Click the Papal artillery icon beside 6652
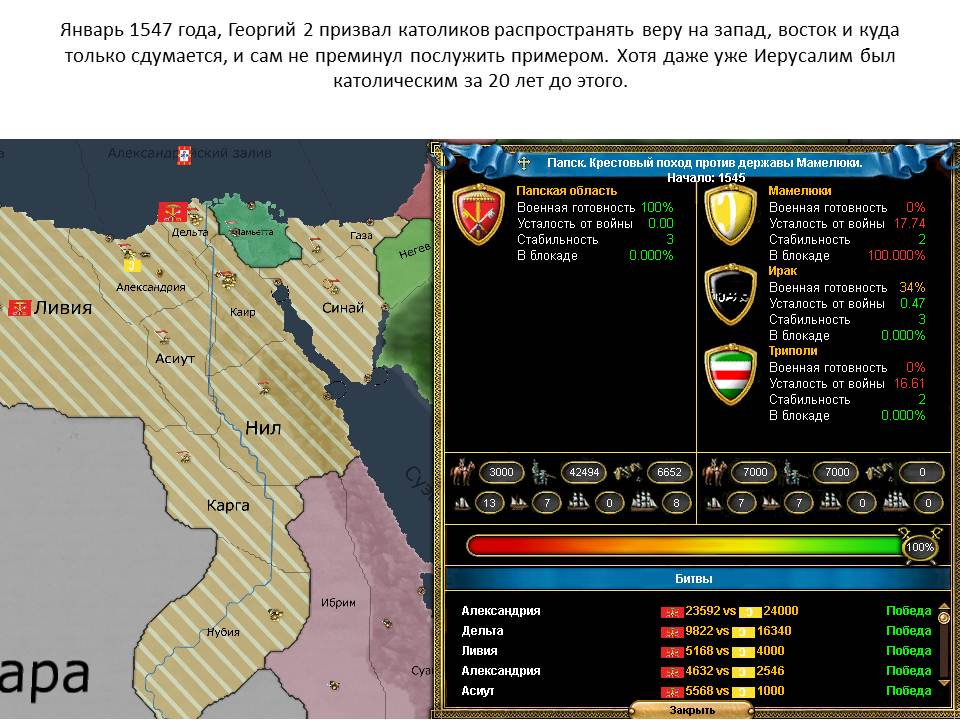This screenshot has height=720, width=960. 628,472
